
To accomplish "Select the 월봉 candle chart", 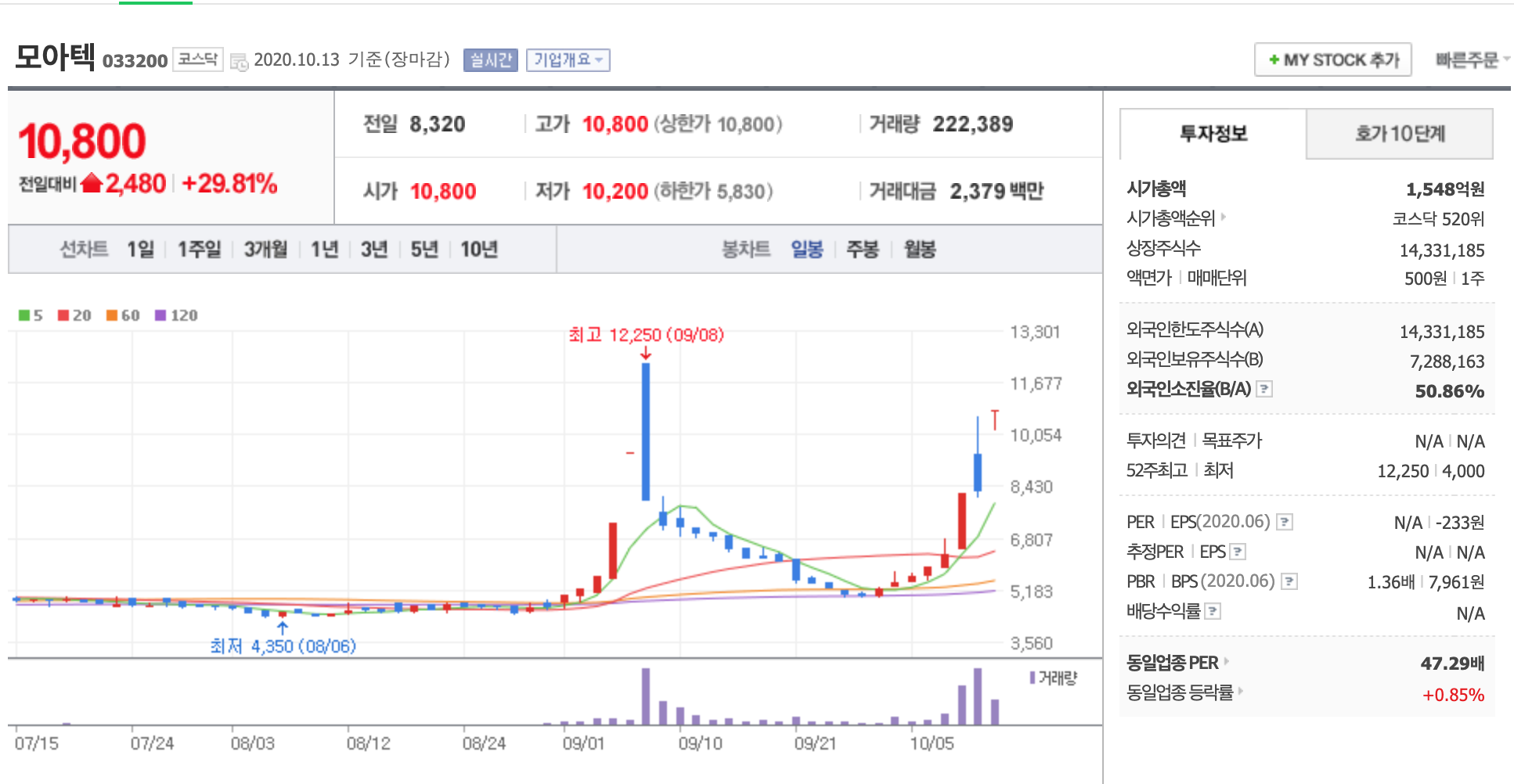I will (x=920, y=250).
